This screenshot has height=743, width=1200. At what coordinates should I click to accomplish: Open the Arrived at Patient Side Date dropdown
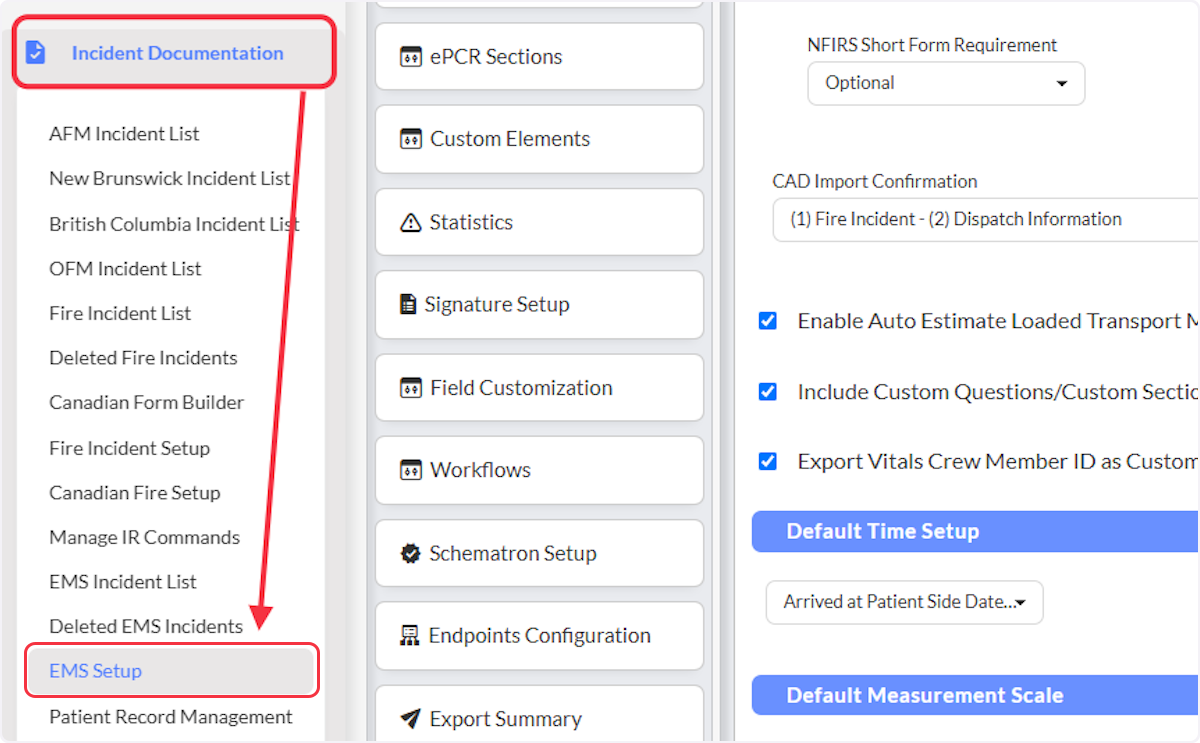point(905,602)
